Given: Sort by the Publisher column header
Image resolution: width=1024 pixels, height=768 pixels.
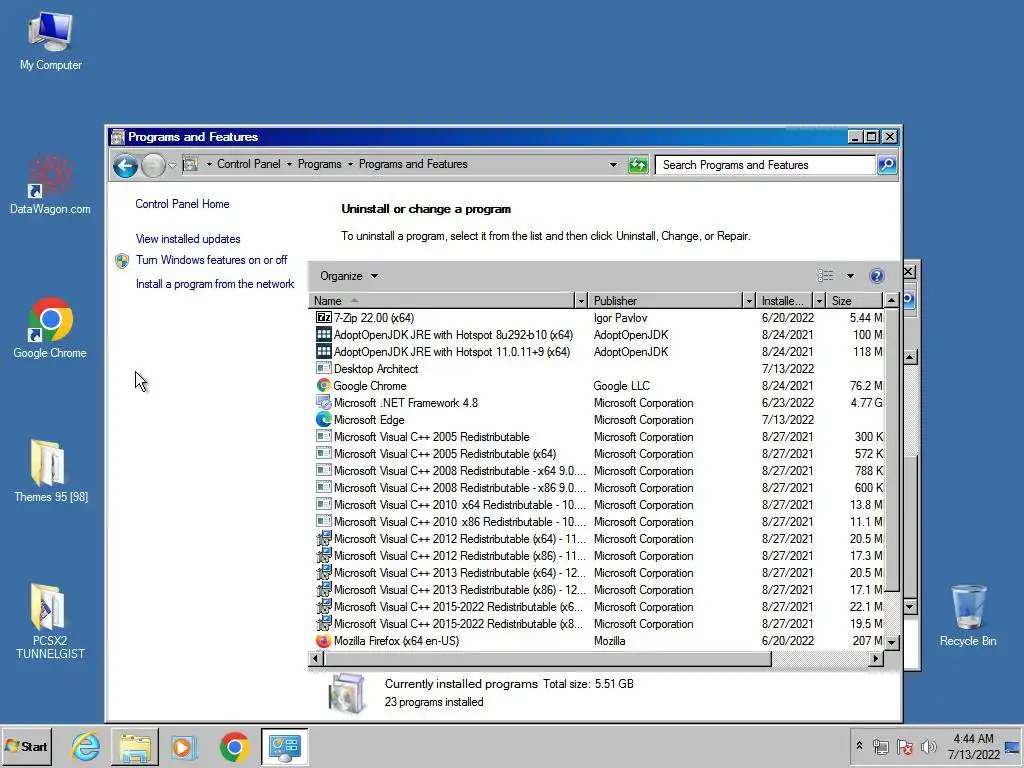Looking at the screenshot, I should pyautogui.click(x=665, y=300).
